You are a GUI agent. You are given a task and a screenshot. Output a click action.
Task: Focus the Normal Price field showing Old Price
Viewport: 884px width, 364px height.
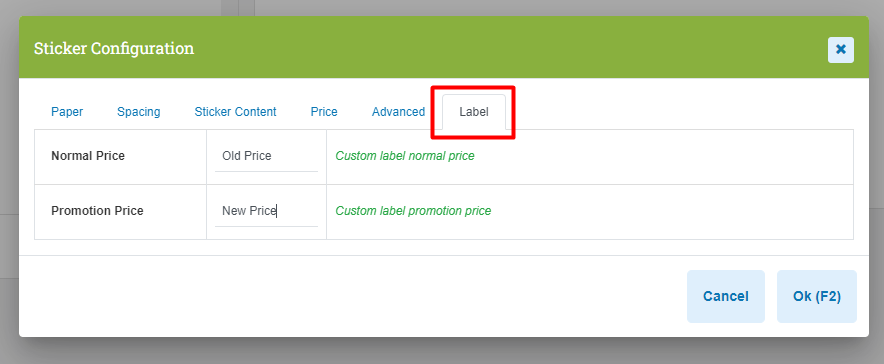[x=266, y=156]
